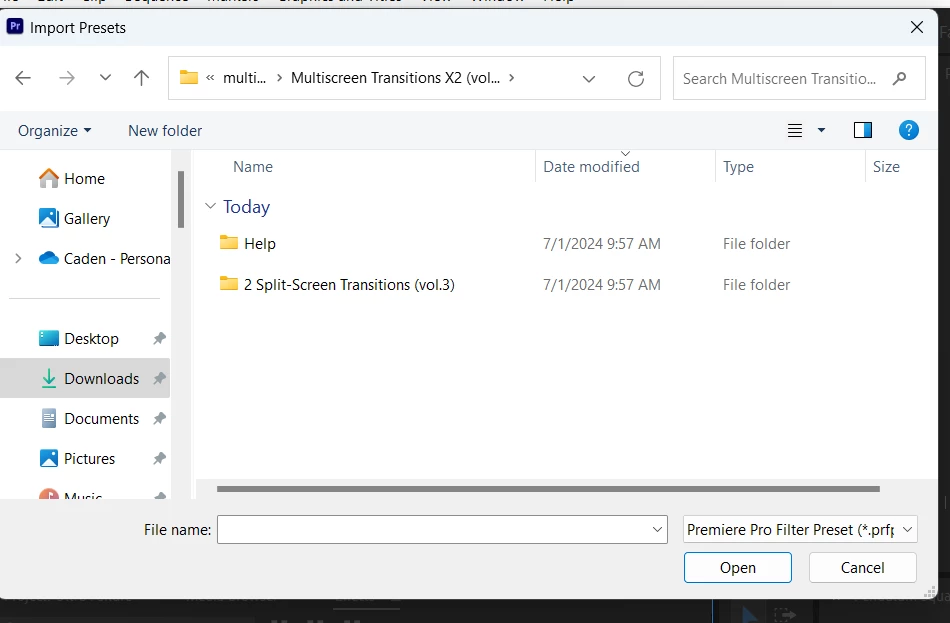The width and height of the screenshot is (950, 623).
Task: Refresh the folder contents
Action: 636,78
